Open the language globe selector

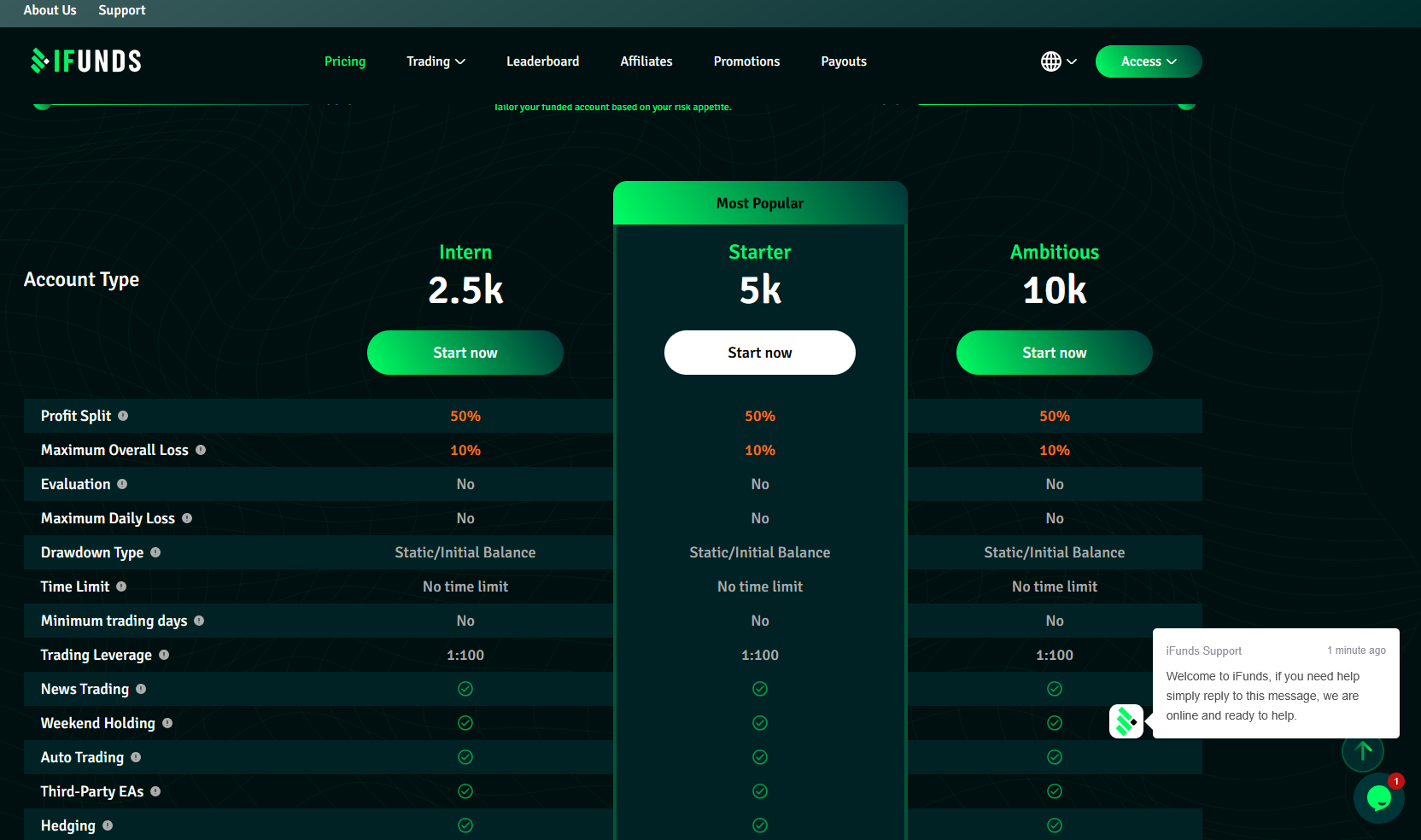1058,61
